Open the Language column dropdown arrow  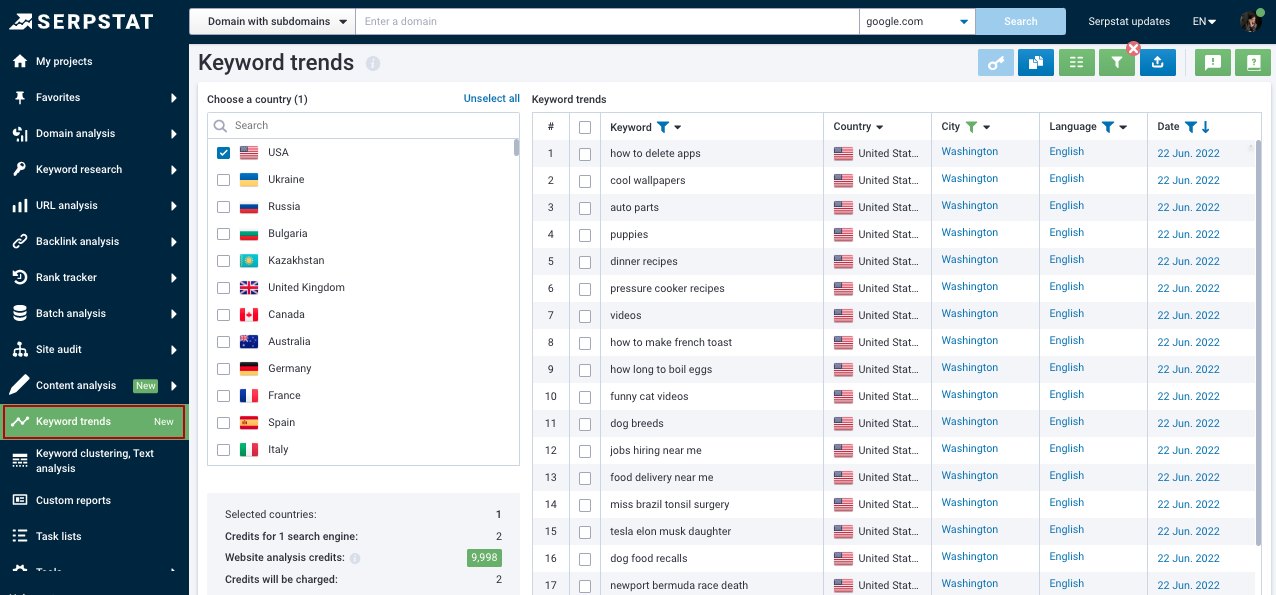[1124, 128]
